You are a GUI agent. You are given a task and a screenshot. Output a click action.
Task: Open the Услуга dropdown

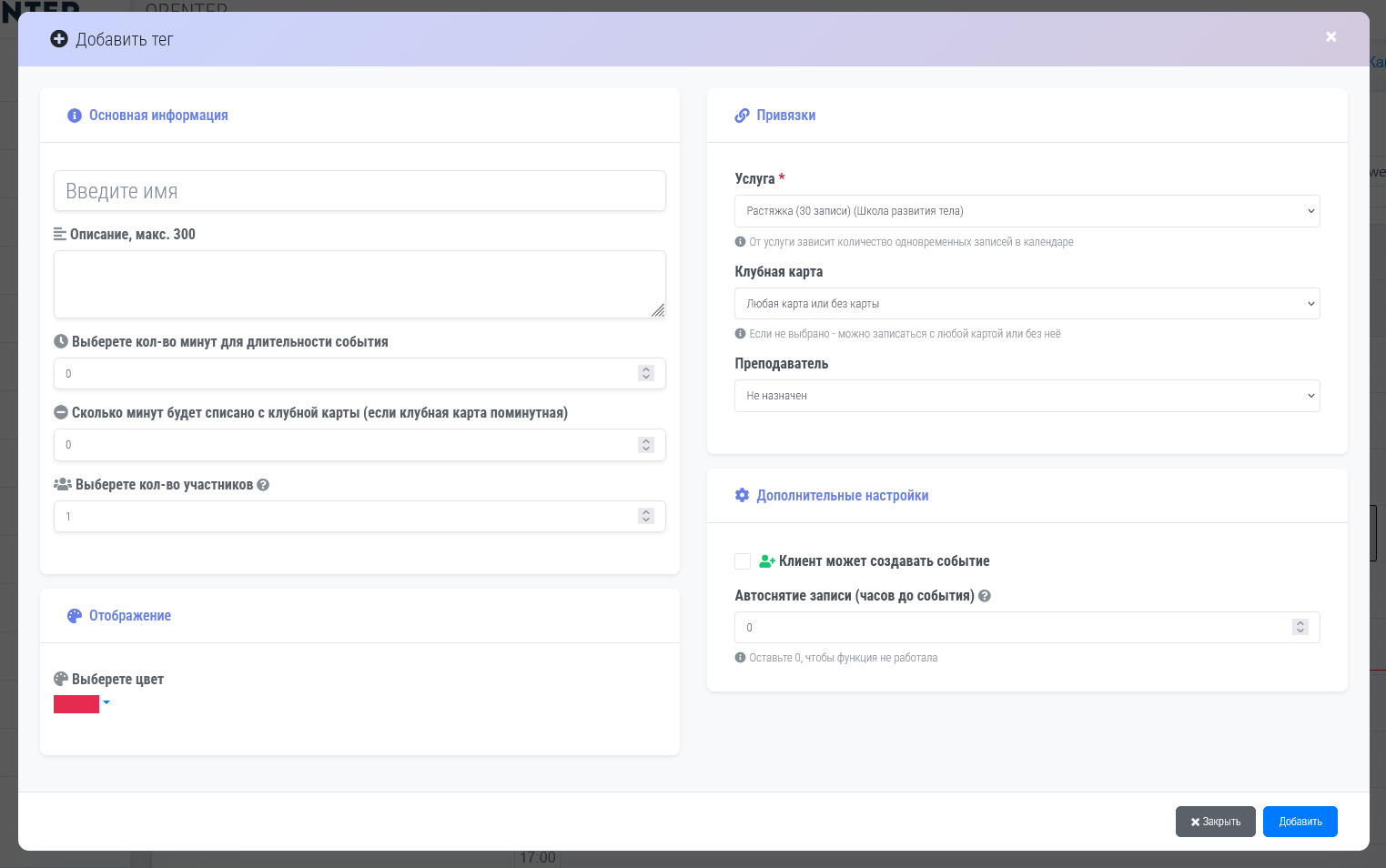[x=1027, y=211]
